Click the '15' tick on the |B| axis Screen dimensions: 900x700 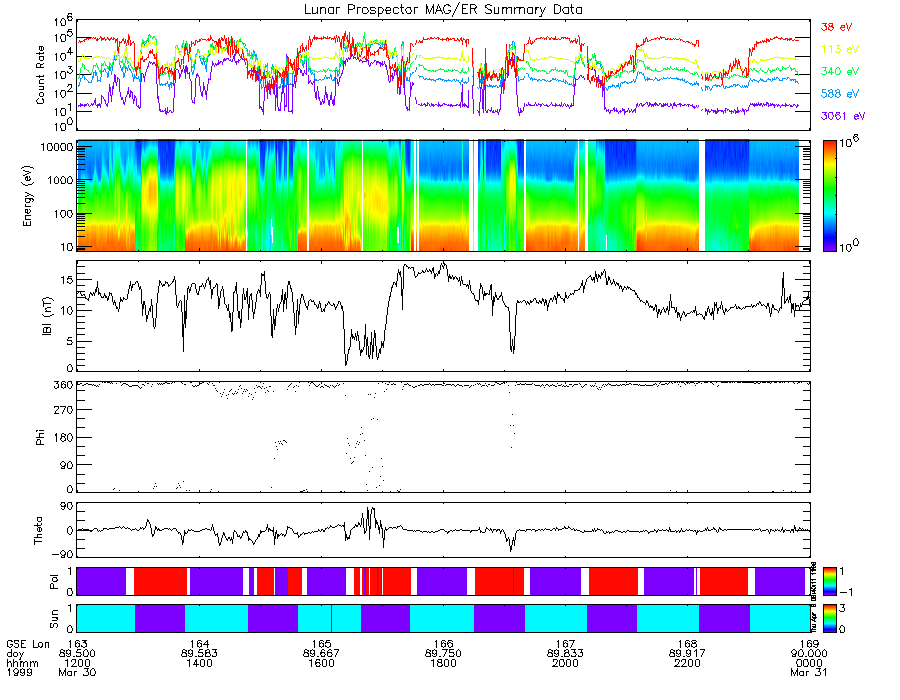click(x=67, y=280)
